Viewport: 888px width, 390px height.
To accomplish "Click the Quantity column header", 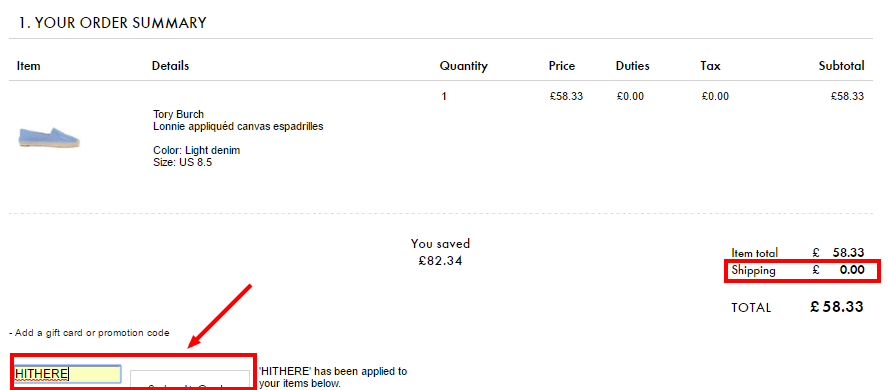I will click(x=463, y=66).
